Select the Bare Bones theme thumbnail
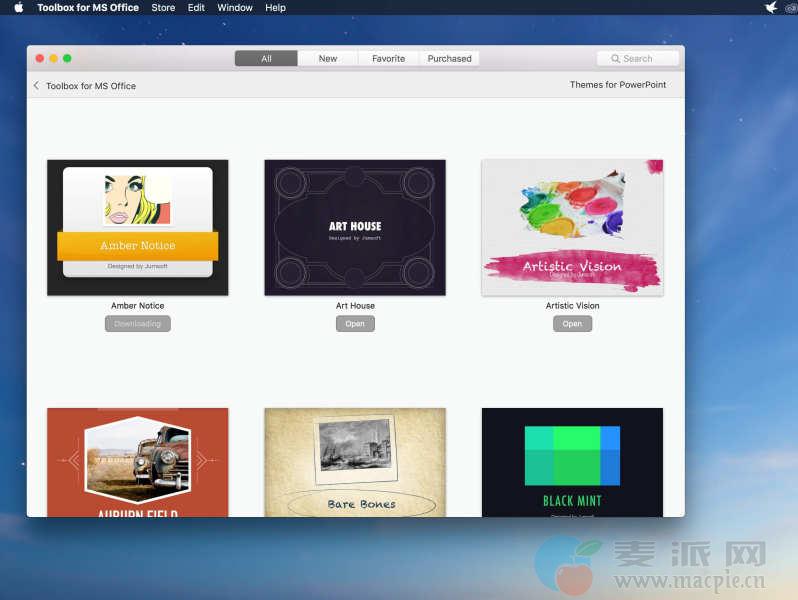 coord(355,462)
